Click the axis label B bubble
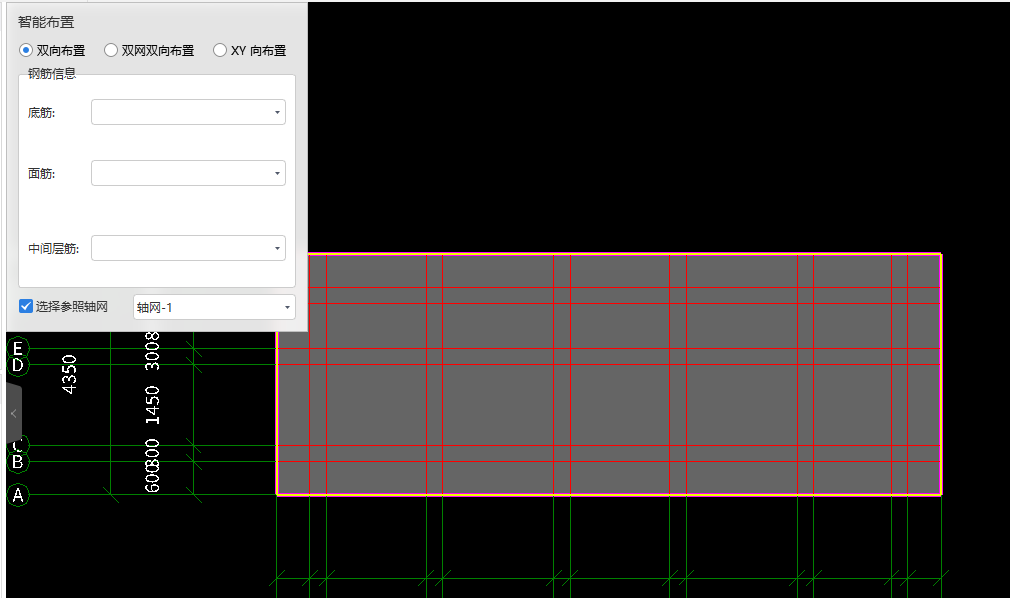The image size is (1010, 598). point(17,461)
